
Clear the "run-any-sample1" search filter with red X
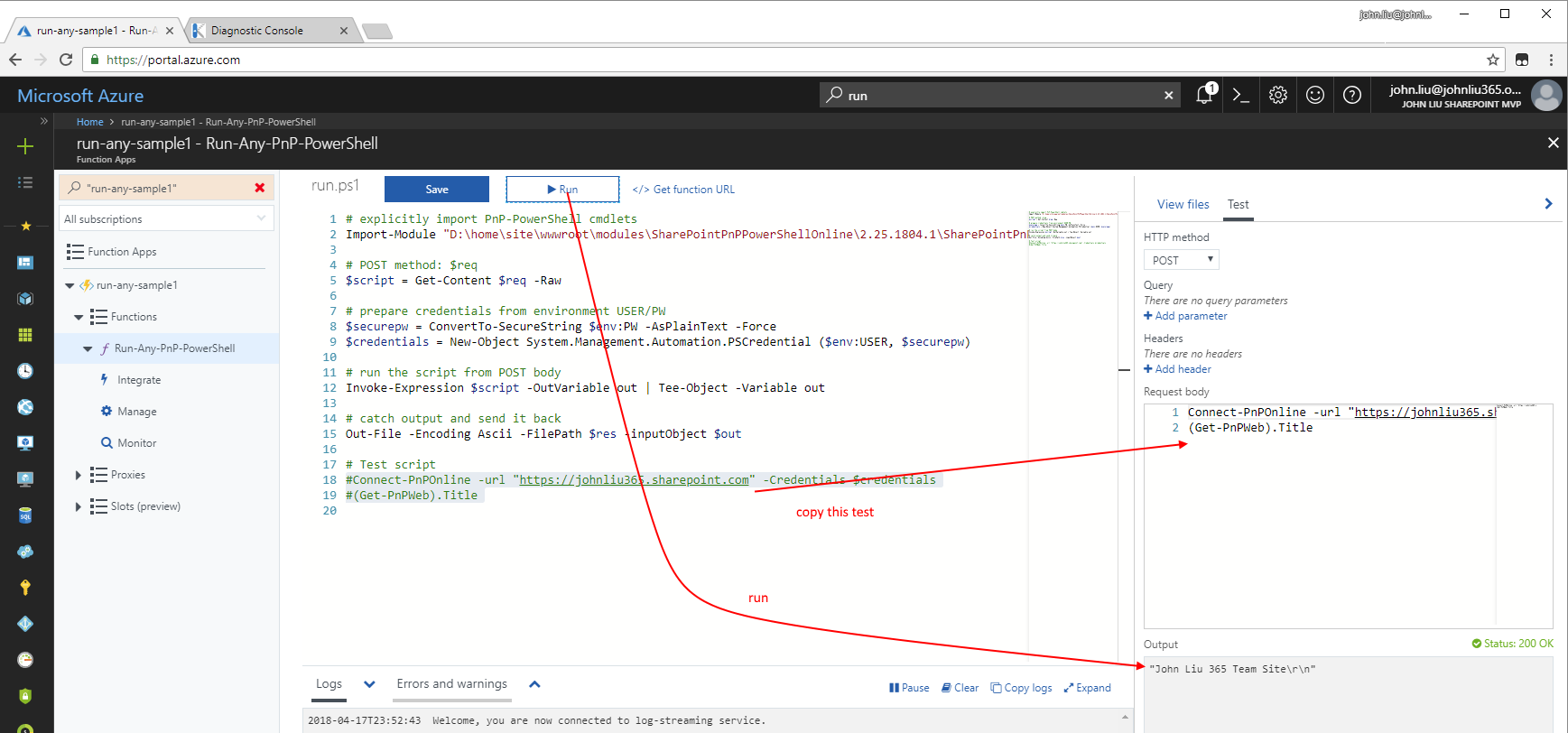click(260, 188)
